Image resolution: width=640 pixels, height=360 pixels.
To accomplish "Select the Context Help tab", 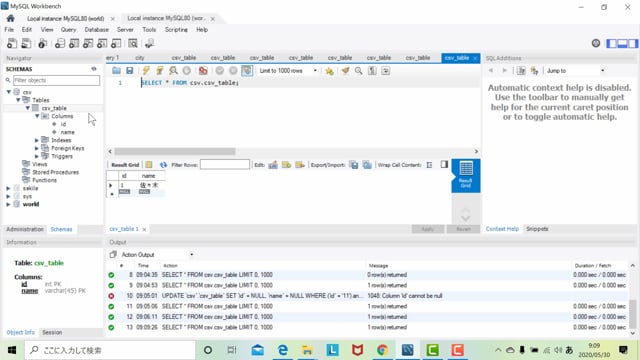I will (502, 229).
